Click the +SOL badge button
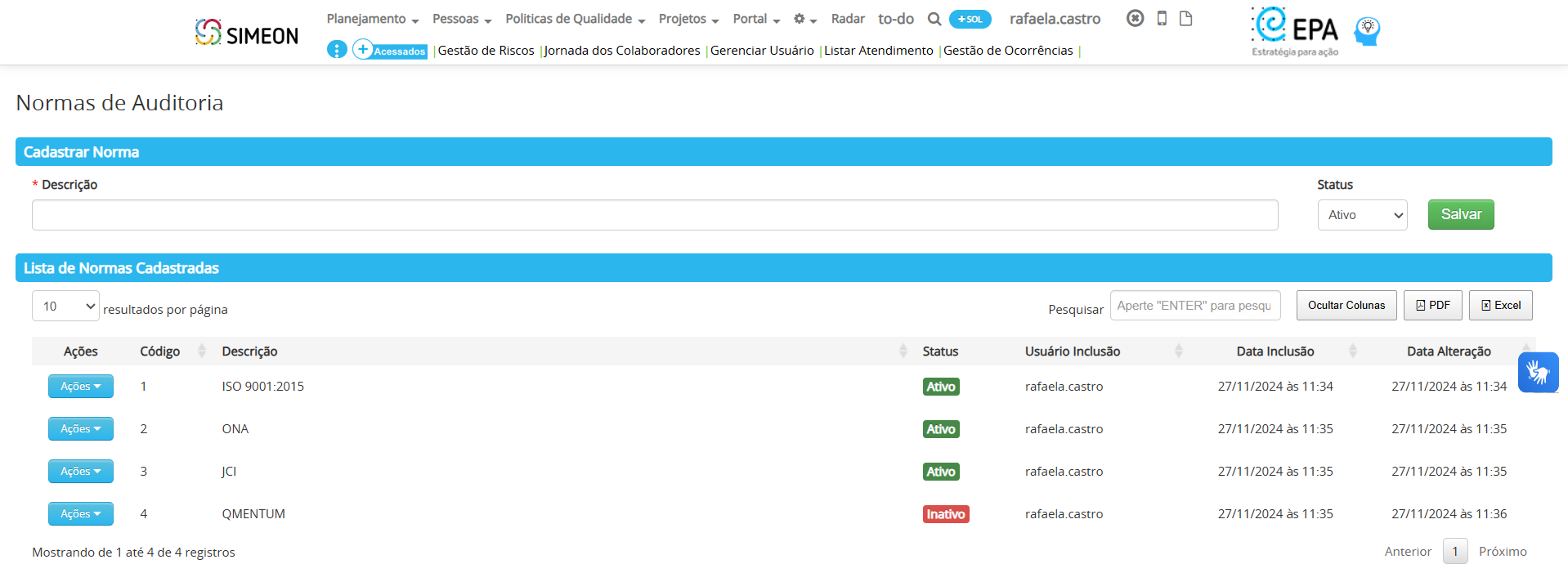The width and height of the screenshot is (1568, 573). point(970,19)
